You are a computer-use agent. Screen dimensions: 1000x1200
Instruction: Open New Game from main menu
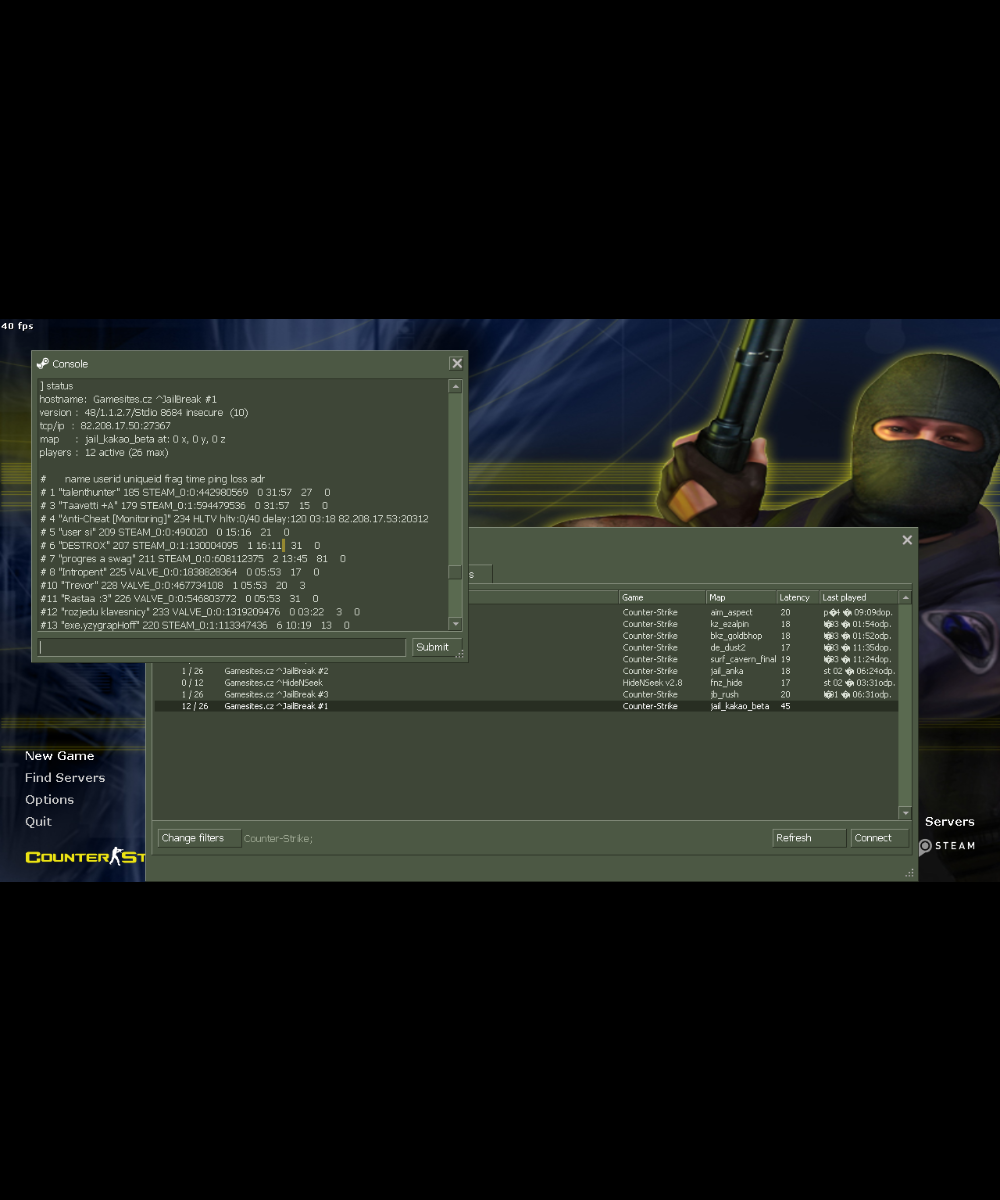[59, 756]
